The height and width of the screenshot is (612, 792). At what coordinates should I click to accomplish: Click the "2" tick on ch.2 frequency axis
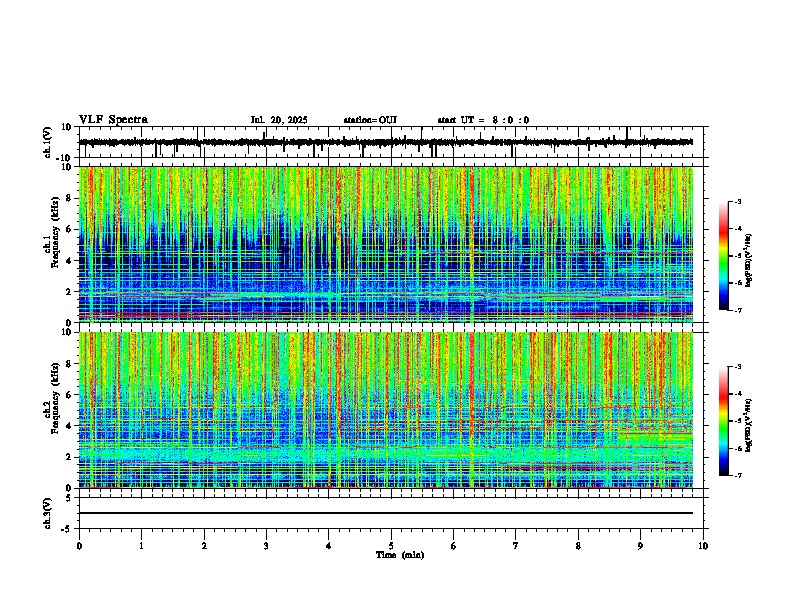[69, 457]
